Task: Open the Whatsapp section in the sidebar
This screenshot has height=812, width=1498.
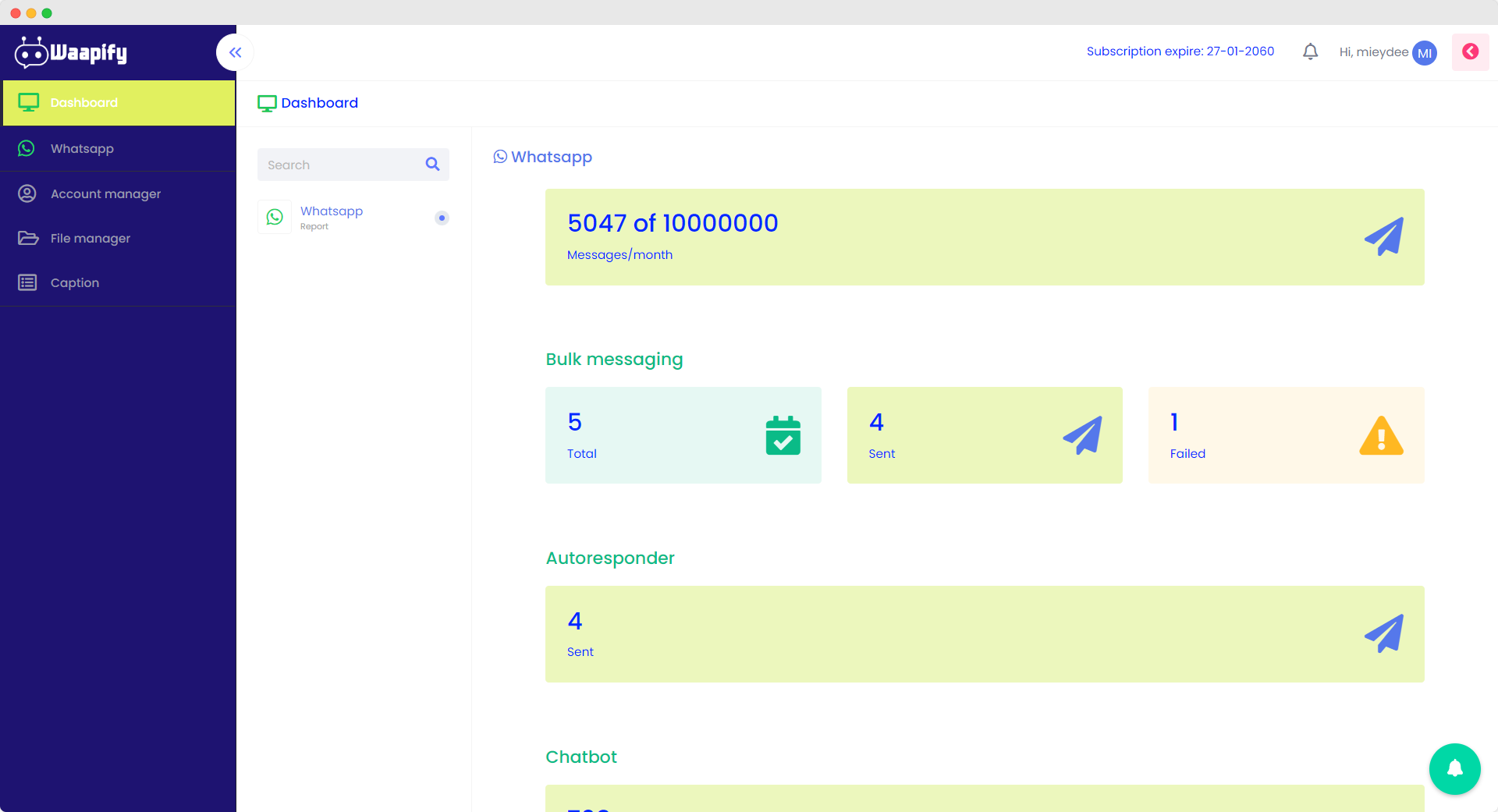Action: click(x=82, y=148)
